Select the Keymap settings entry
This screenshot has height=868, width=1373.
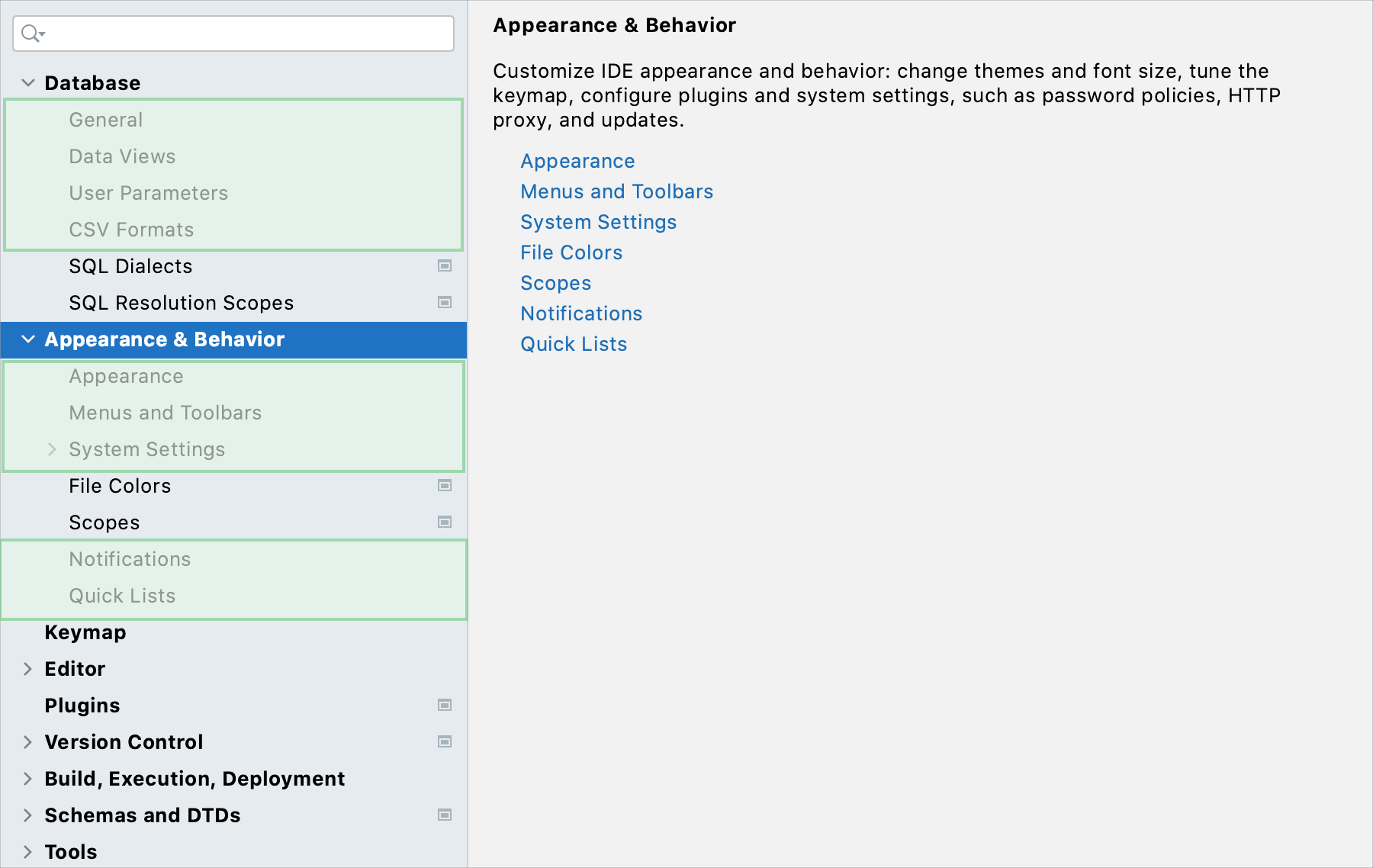tap(85, 632)
